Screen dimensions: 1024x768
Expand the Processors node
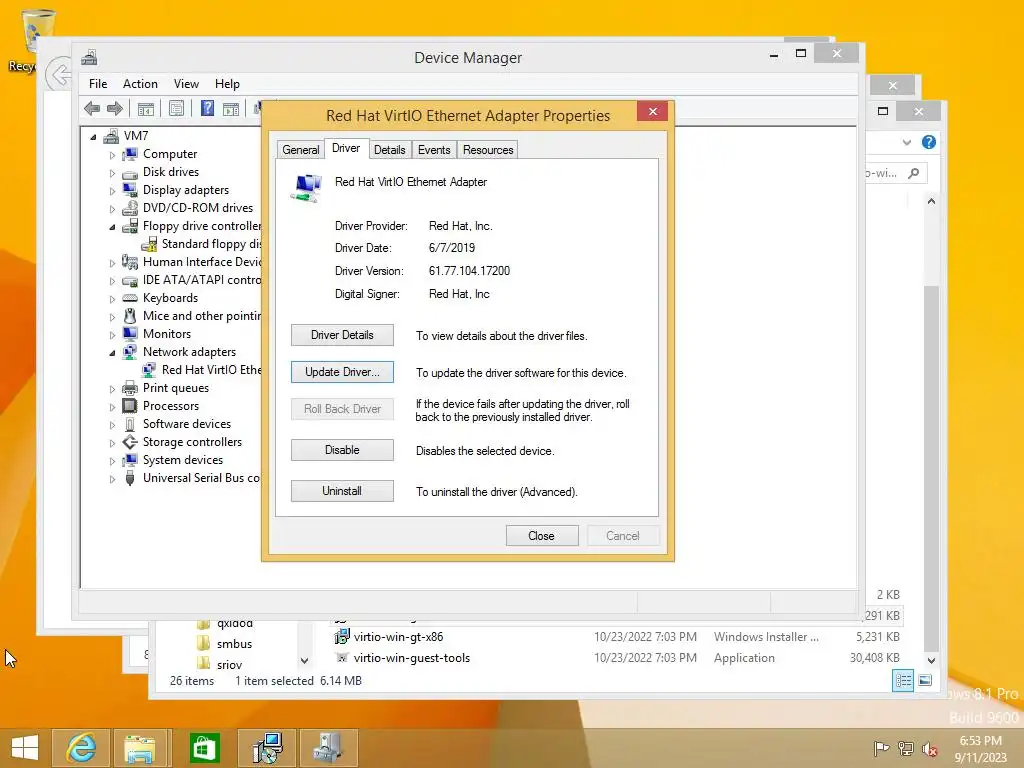[x=112, y=407]
